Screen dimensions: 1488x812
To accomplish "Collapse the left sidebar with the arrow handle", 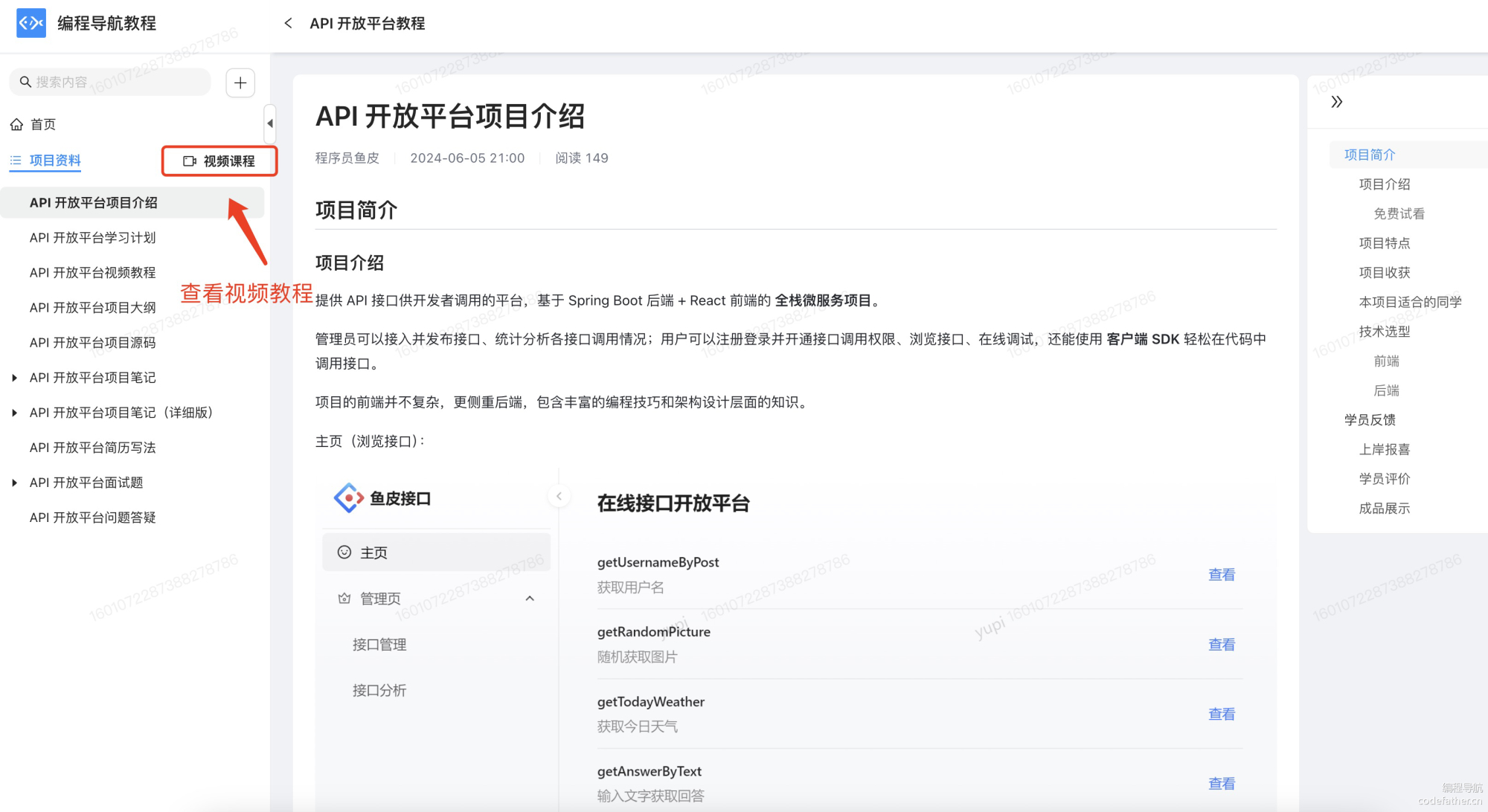I will [x=270, y=123].
